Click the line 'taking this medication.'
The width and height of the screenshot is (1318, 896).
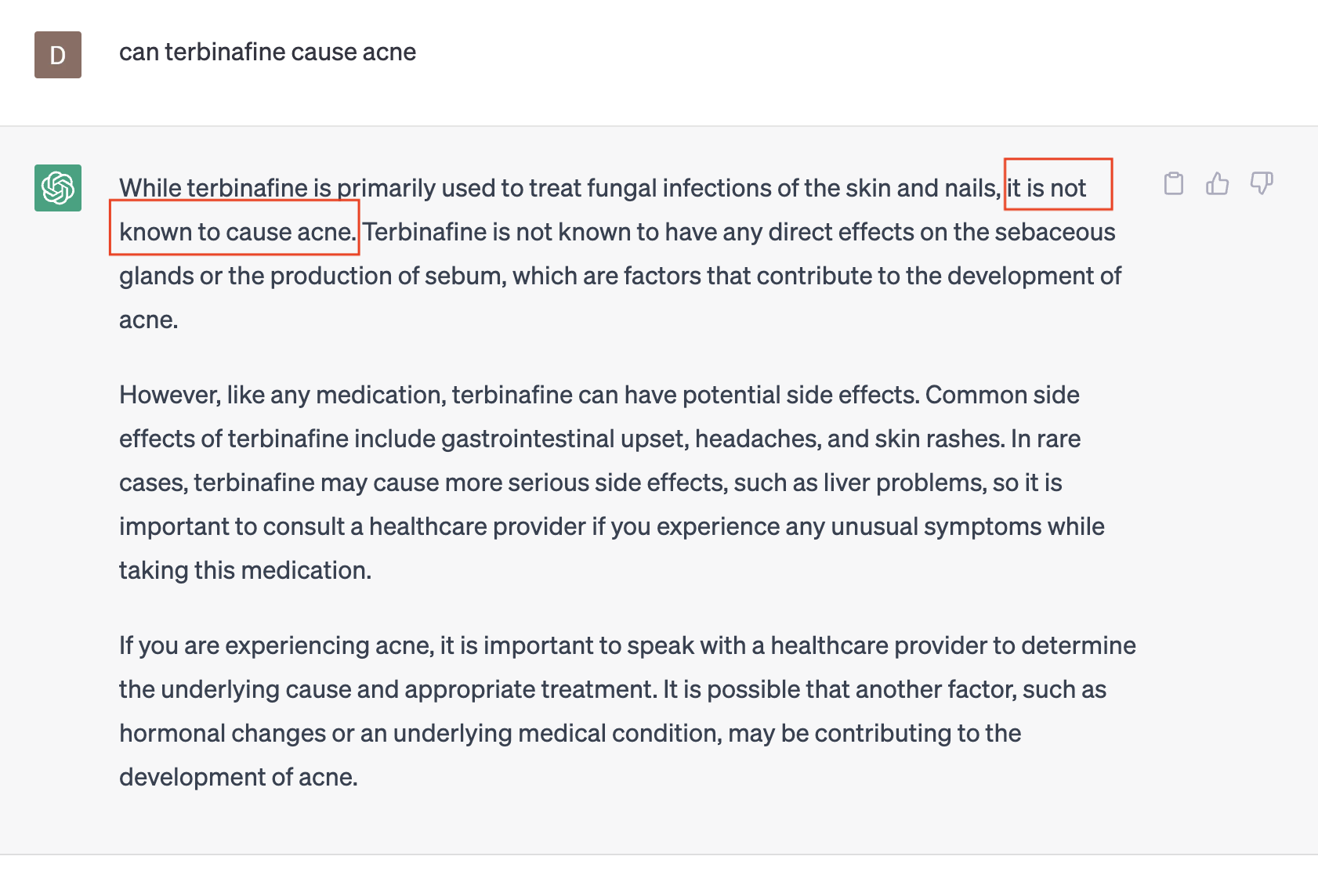(x=245, y=570)
